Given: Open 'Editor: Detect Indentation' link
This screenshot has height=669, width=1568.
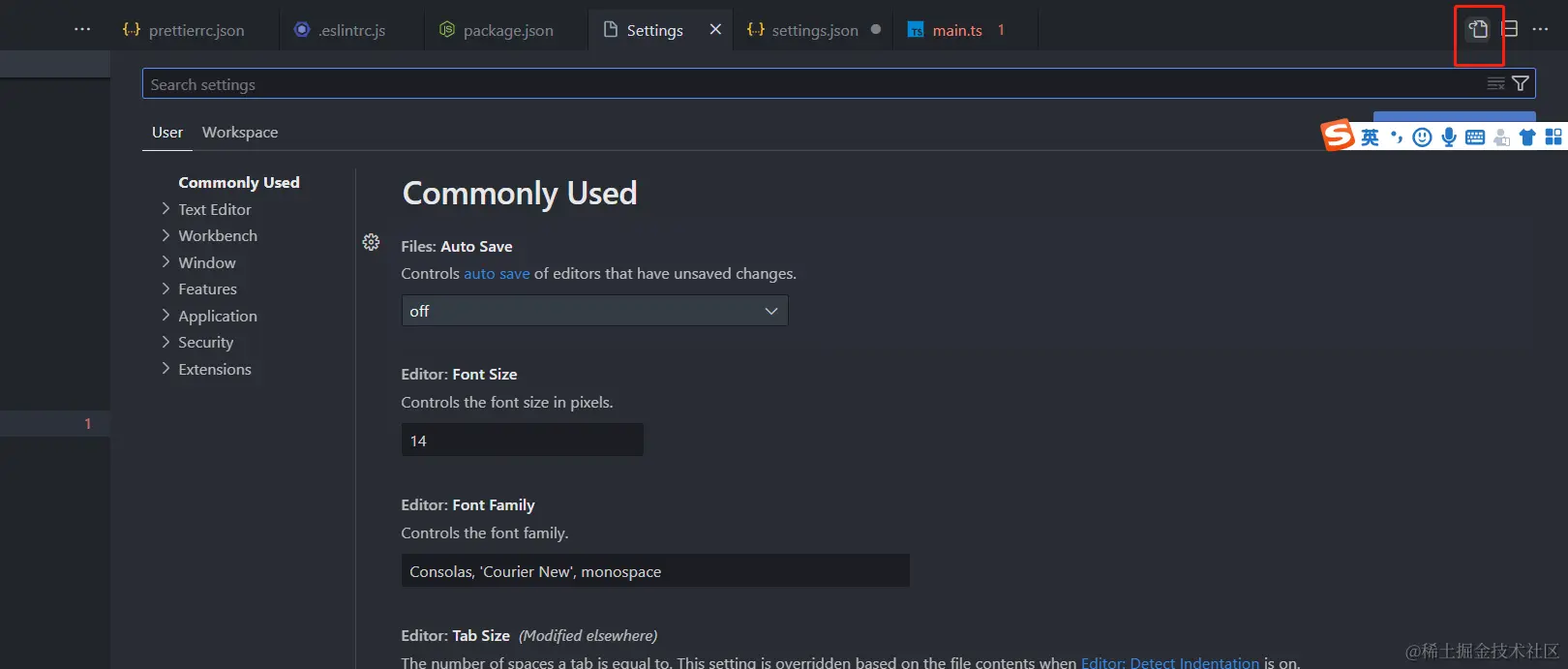Looking at the screenshot, I should pyautogui.click(x=1170, y=662).
